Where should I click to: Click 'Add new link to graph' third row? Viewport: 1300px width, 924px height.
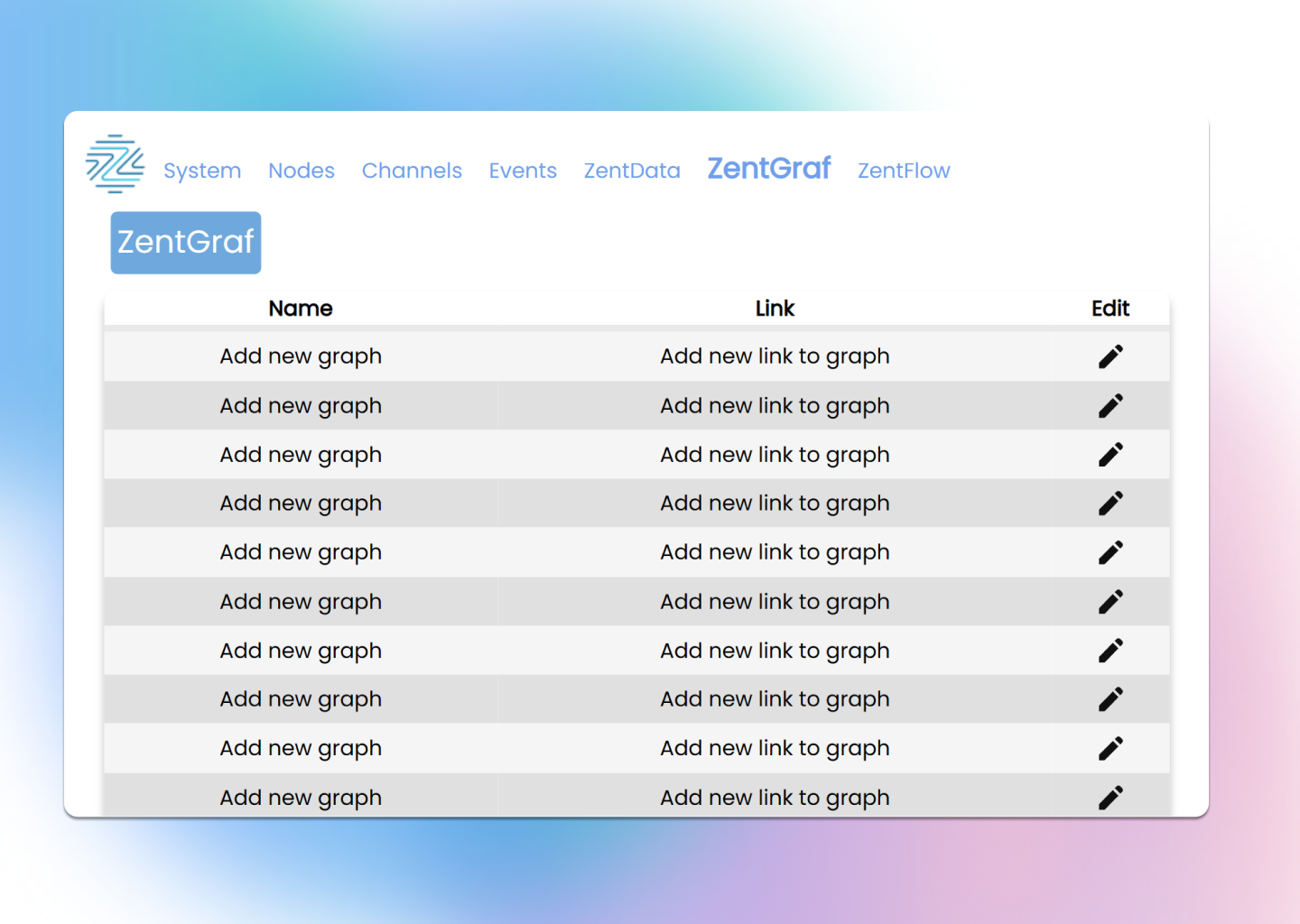pos(775,456)
